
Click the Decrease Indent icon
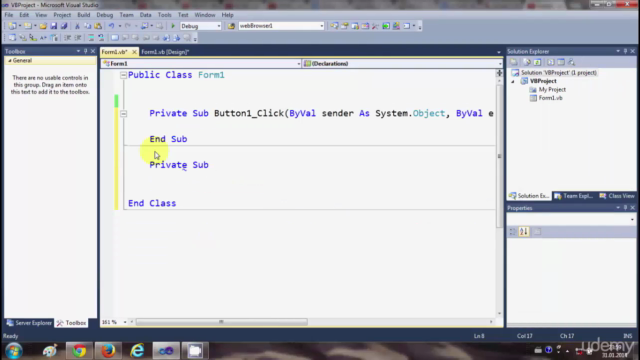[67, 38]
